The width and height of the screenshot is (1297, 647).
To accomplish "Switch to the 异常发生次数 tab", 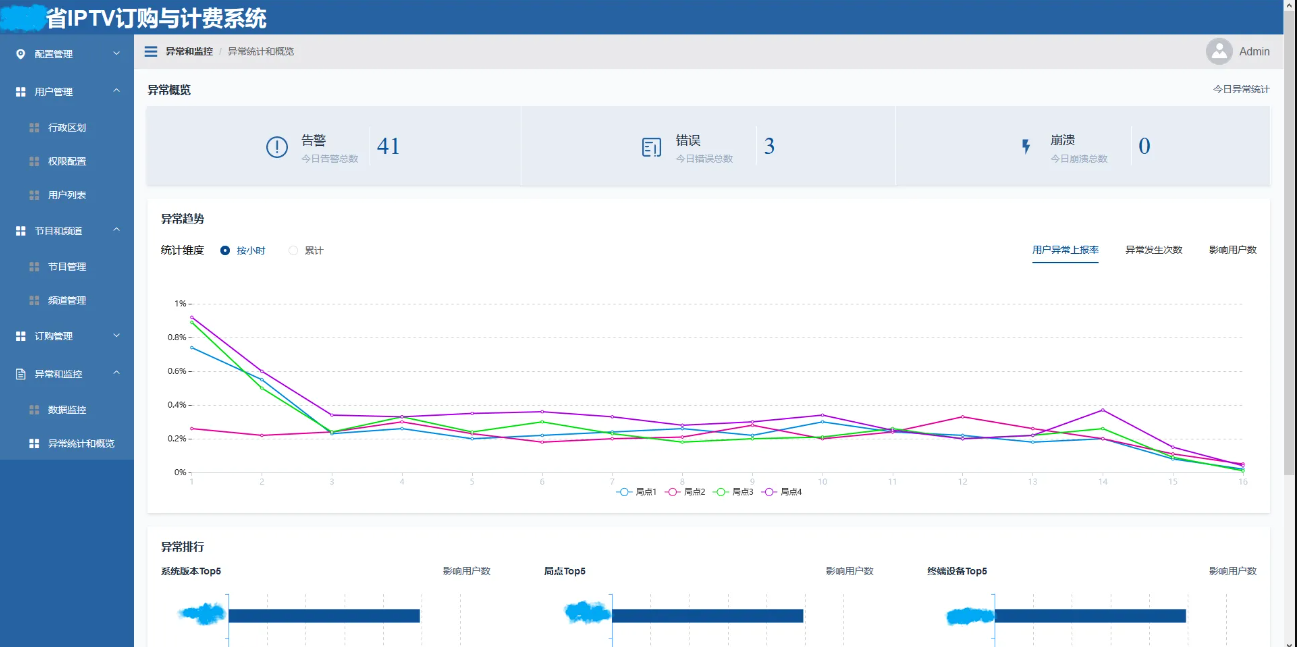I will pyautogui.click(x=1153, y=250).
